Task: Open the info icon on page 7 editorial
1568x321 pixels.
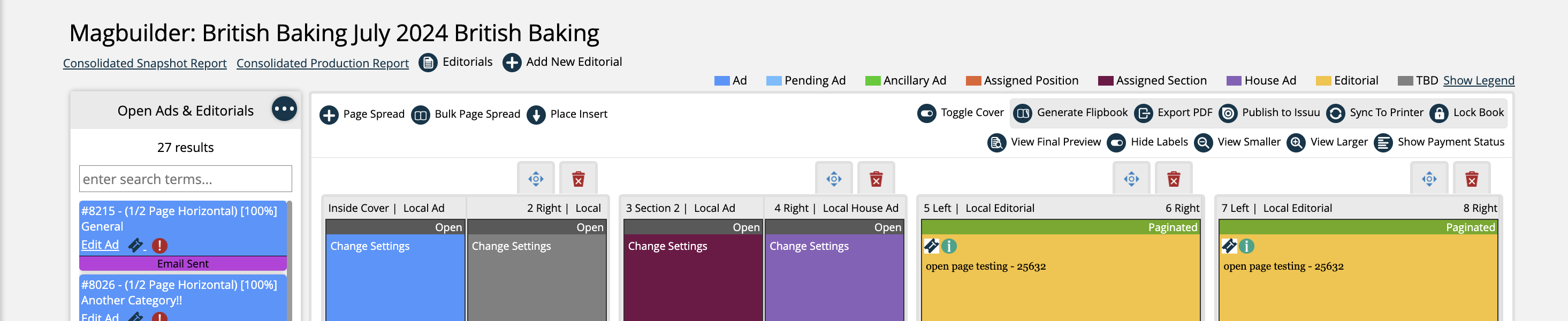Action: 1246,246
